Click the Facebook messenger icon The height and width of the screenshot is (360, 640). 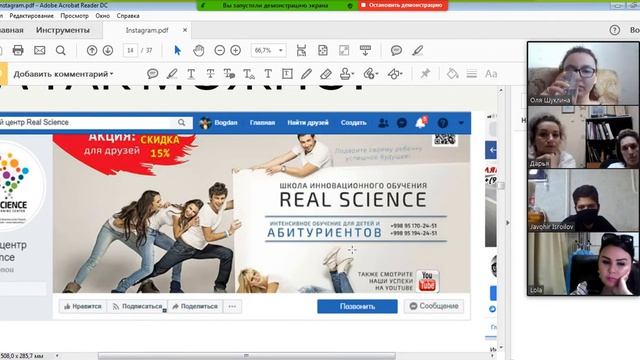click(402, 122)
